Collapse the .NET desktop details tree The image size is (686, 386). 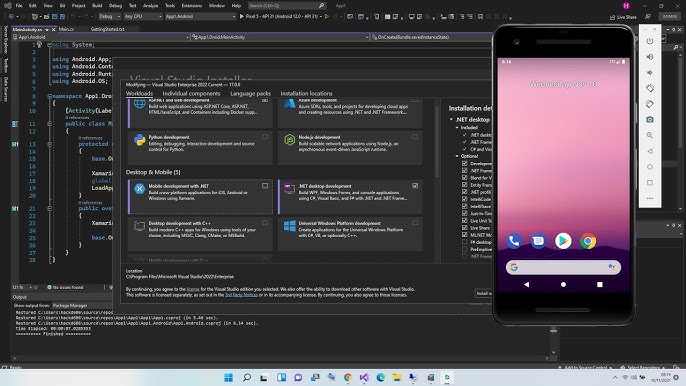coord(451,119)
